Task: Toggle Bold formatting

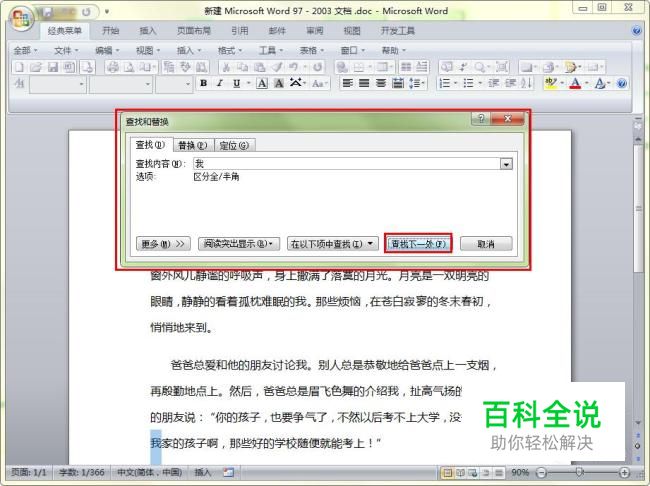Action: [203, 83]
